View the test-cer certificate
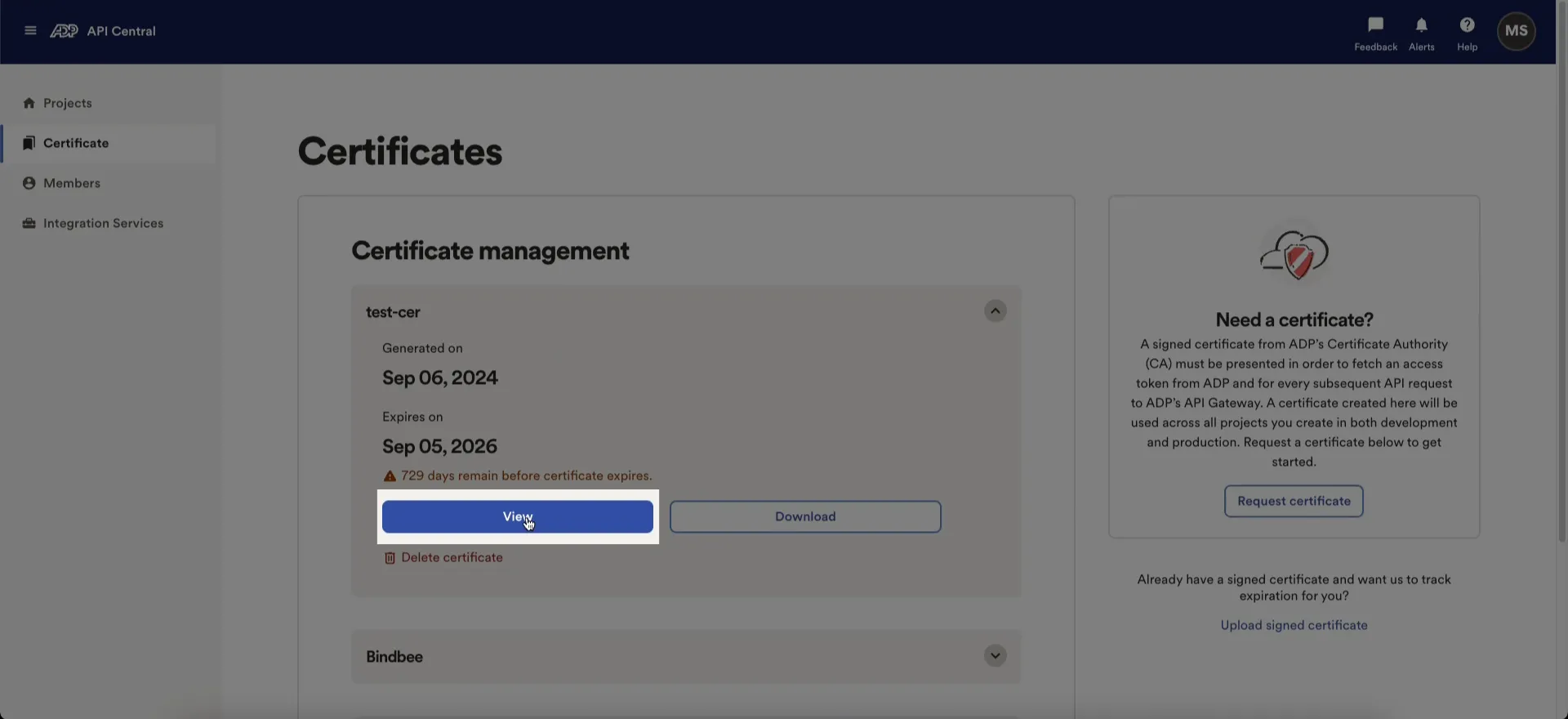The image size is (1568, 719). (518, 516)
